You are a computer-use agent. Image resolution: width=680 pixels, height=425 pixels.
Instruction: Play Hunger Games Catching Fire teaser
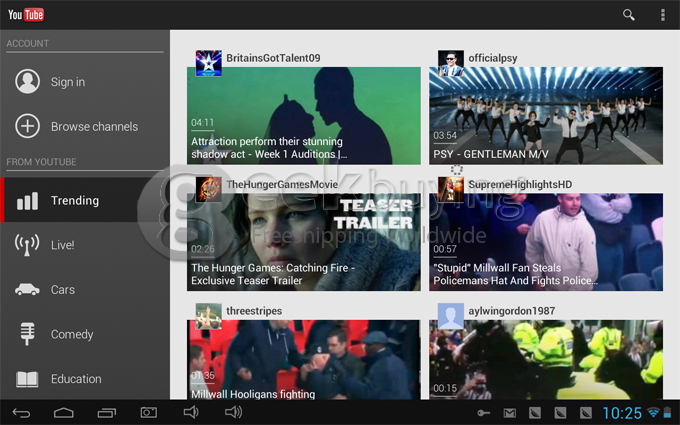click(304, 242)
